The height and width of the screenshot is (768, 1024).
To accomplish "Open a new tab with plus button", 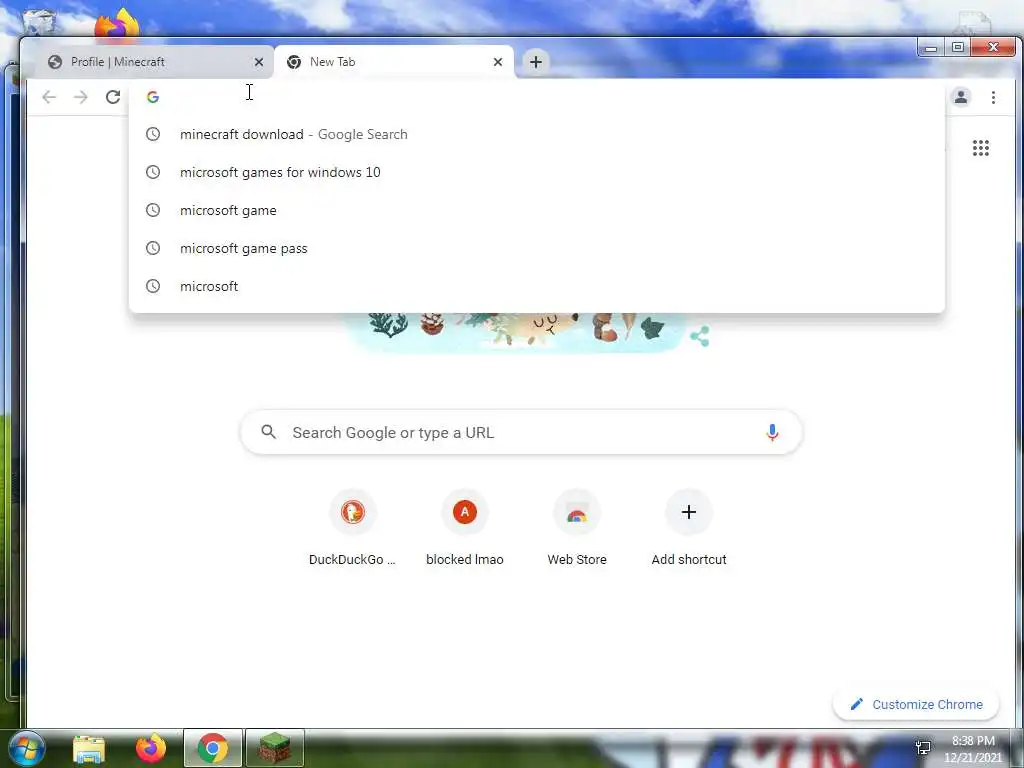I will coord(536,62).
